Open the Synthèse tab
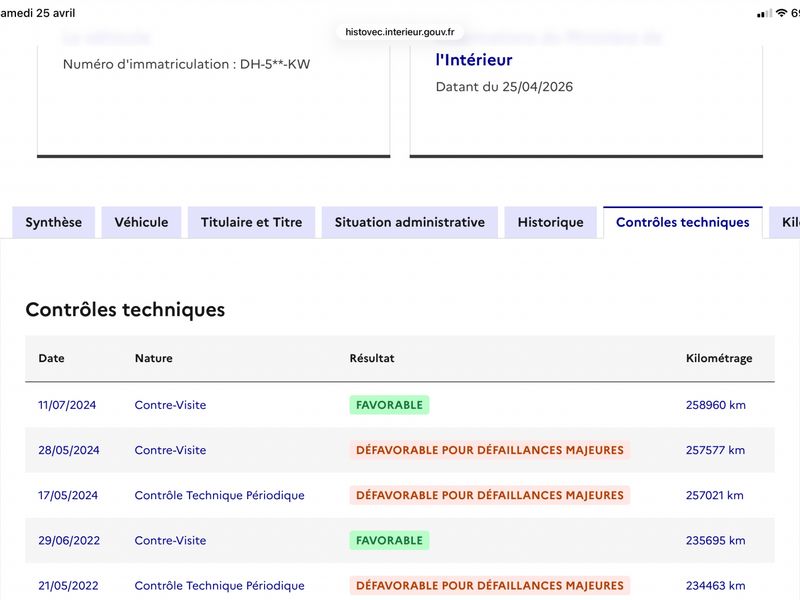 pos(54,222)
